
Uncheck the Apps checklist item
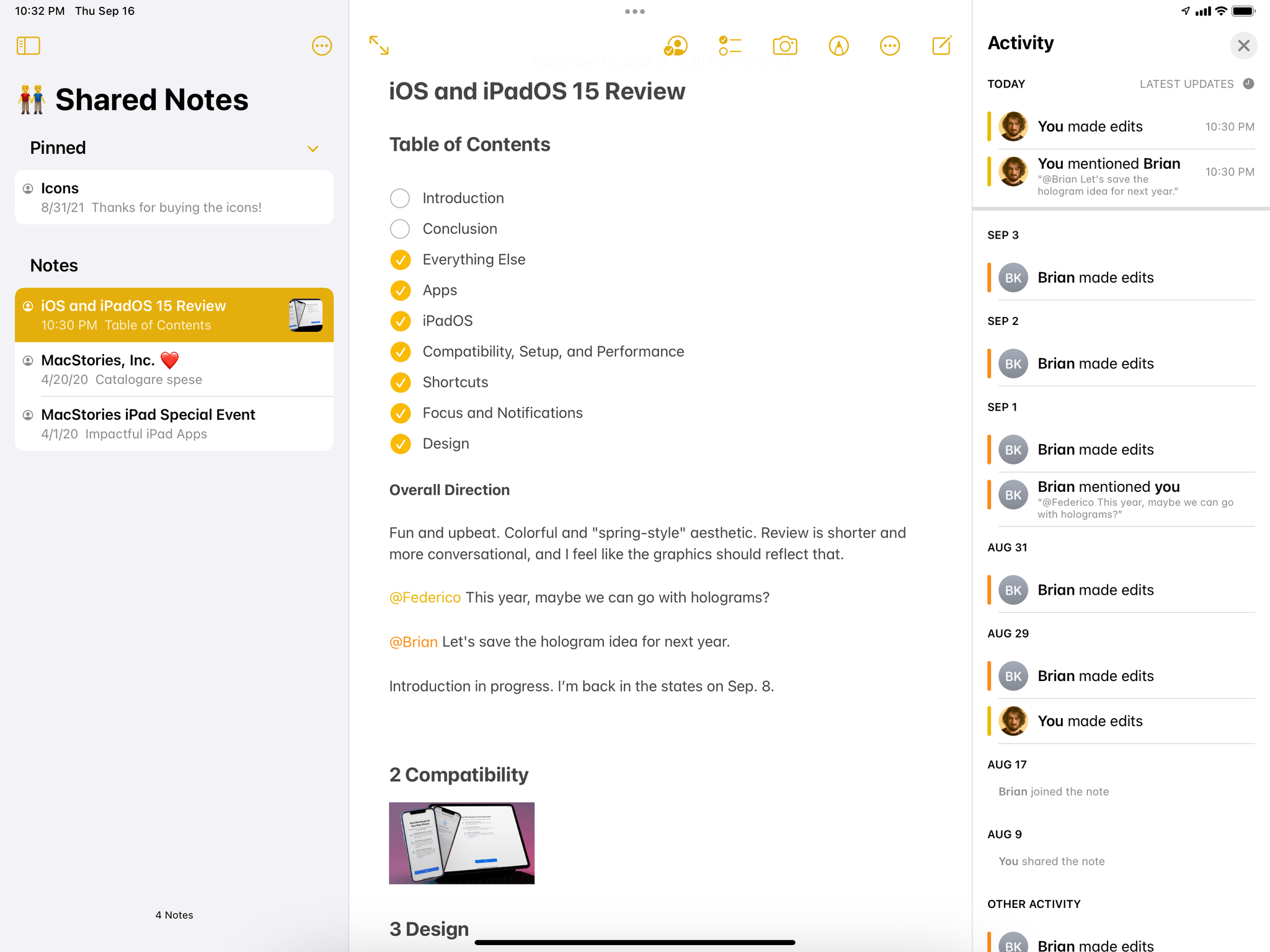(x=400, y=290)
